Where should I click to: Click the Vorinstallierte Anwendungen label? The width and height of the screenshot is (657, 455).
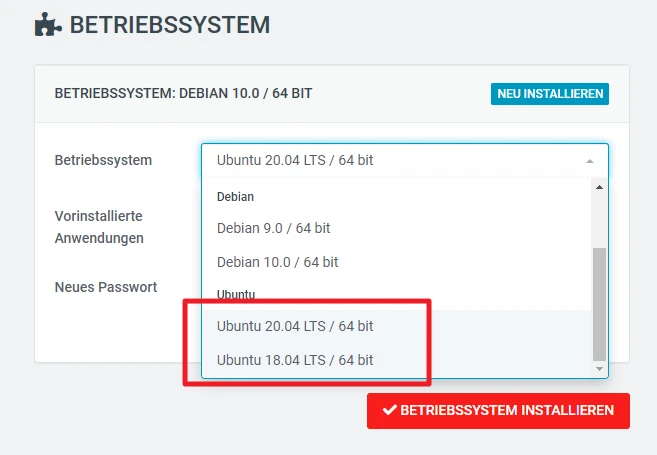pyautogui.click(x=99, y=227)
